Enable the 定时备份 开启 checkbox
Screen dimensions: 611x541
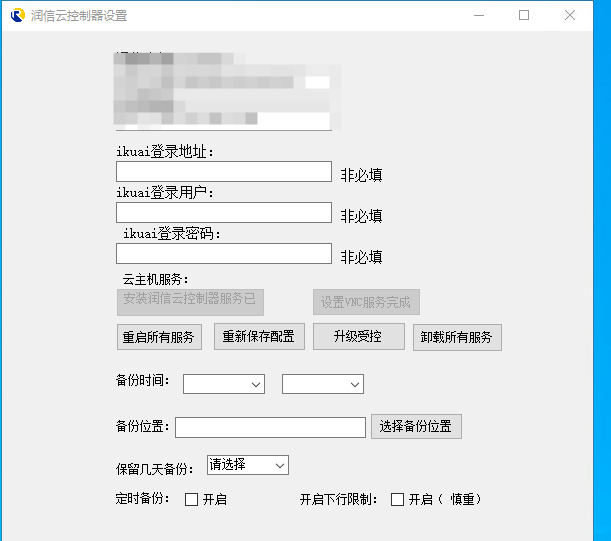pyautogui.click(x=191, y=499)
